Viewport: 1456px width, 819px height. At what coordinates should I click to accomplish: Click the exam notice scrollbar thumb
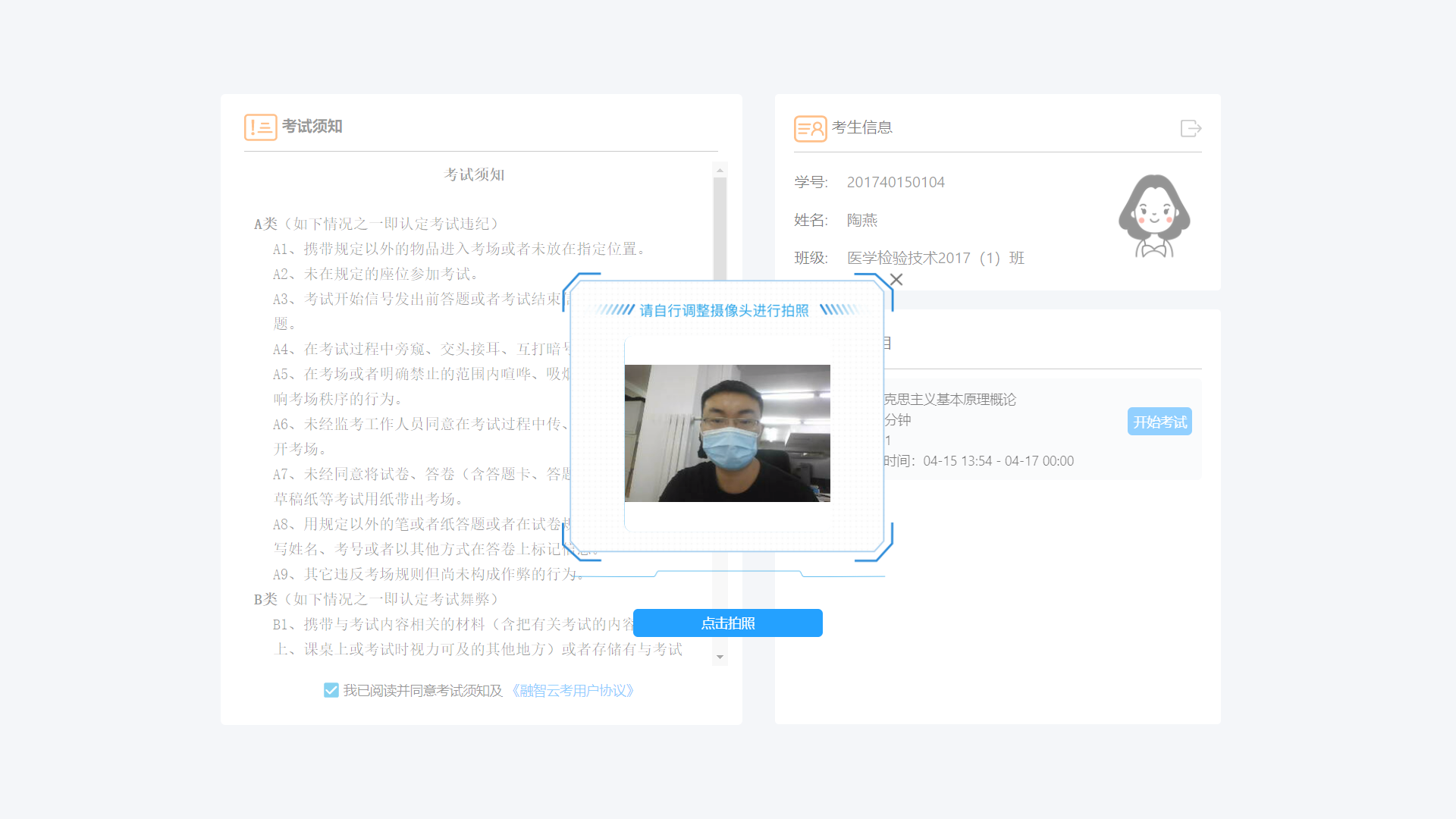(720, 227)
